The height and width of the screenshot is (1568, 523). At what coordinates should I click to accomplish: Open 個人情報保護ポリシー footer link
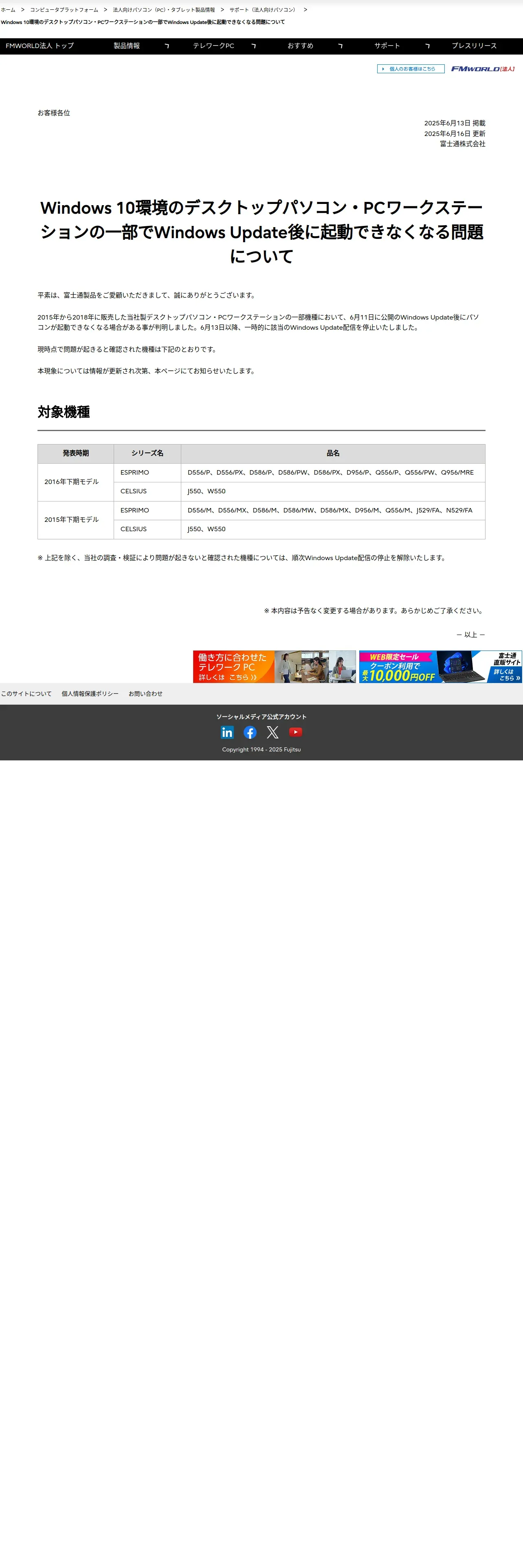[x=90, y=693]
